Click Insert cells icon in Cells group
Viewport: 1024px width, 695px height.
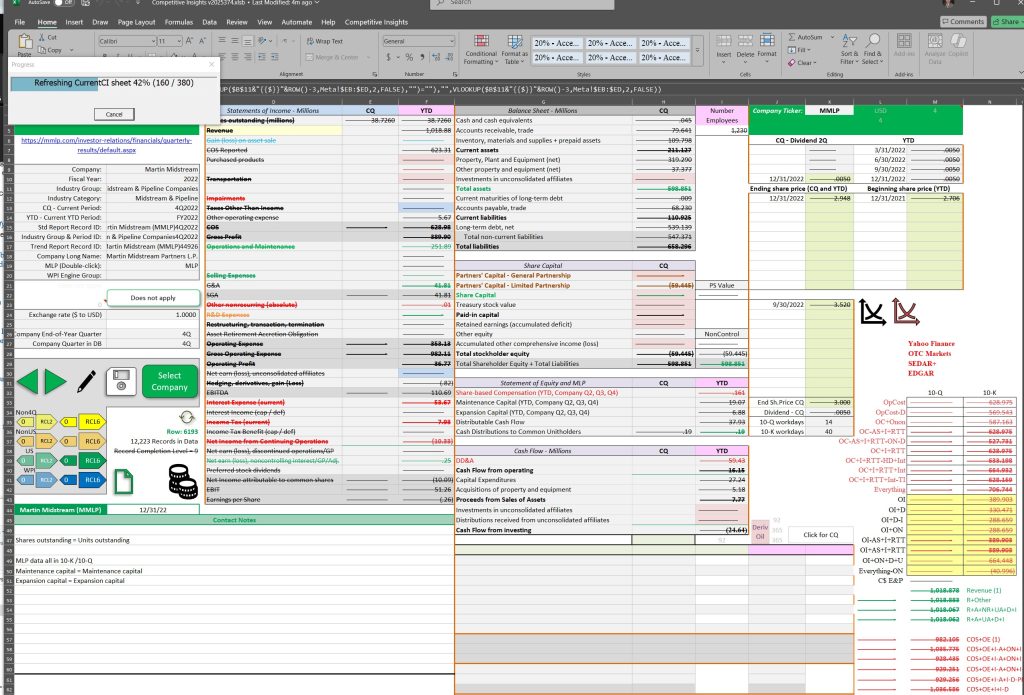pyautogui.click(x=724, y=41)
